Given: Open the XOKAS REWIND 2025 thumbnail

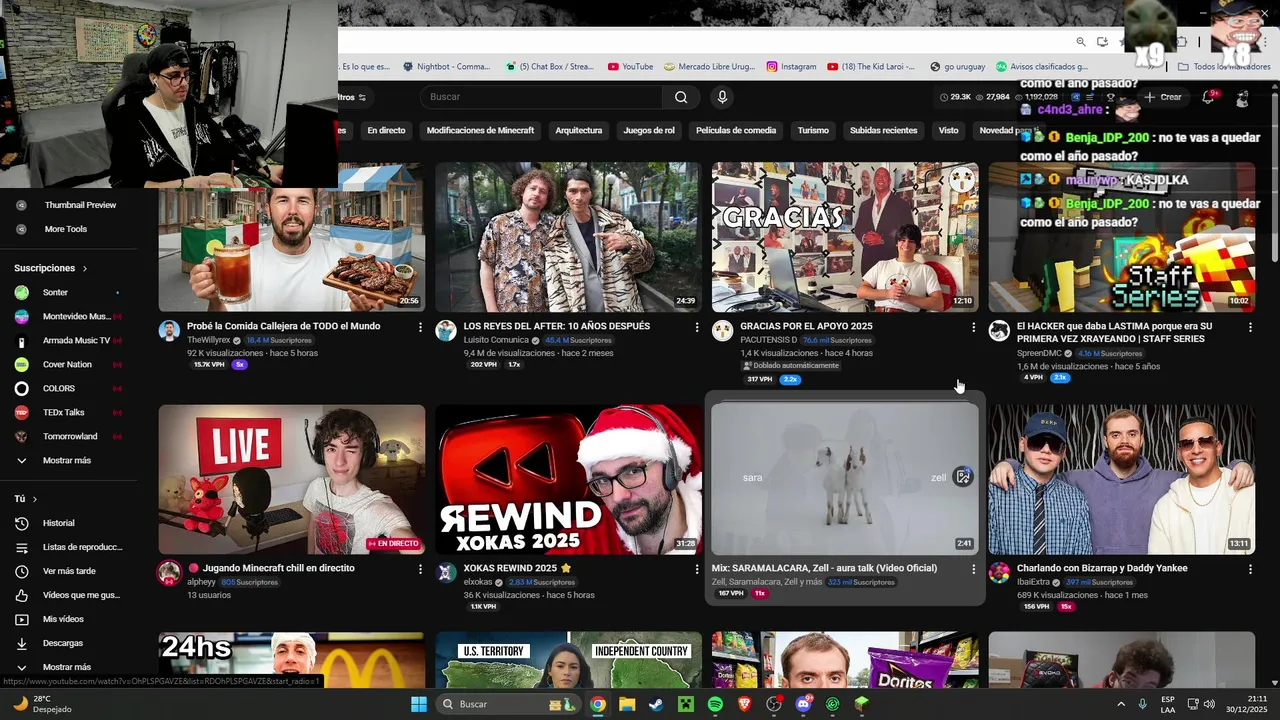Looking at the screenshot, I should [x=568, y=479].
